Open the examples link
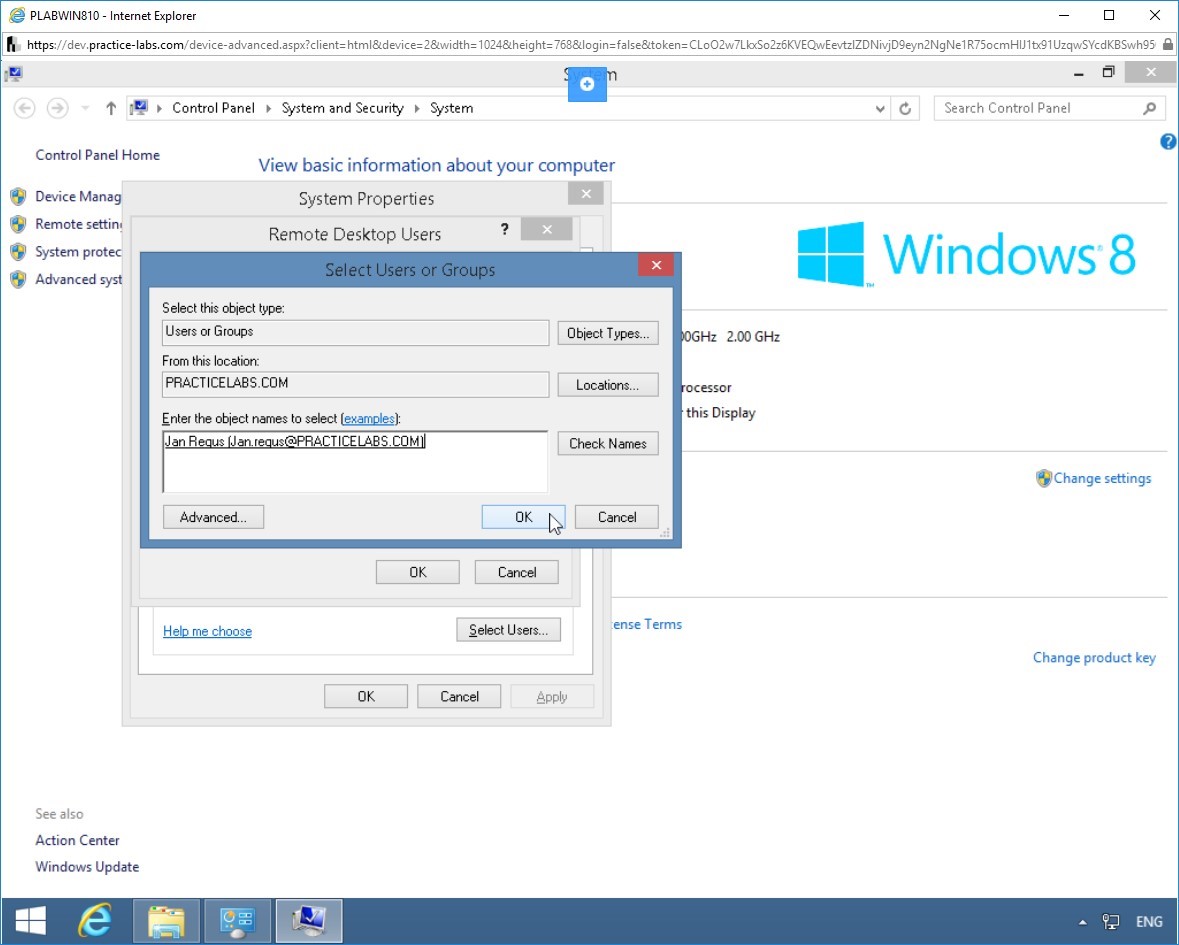The image size is (1179, 945). point(369,419)
